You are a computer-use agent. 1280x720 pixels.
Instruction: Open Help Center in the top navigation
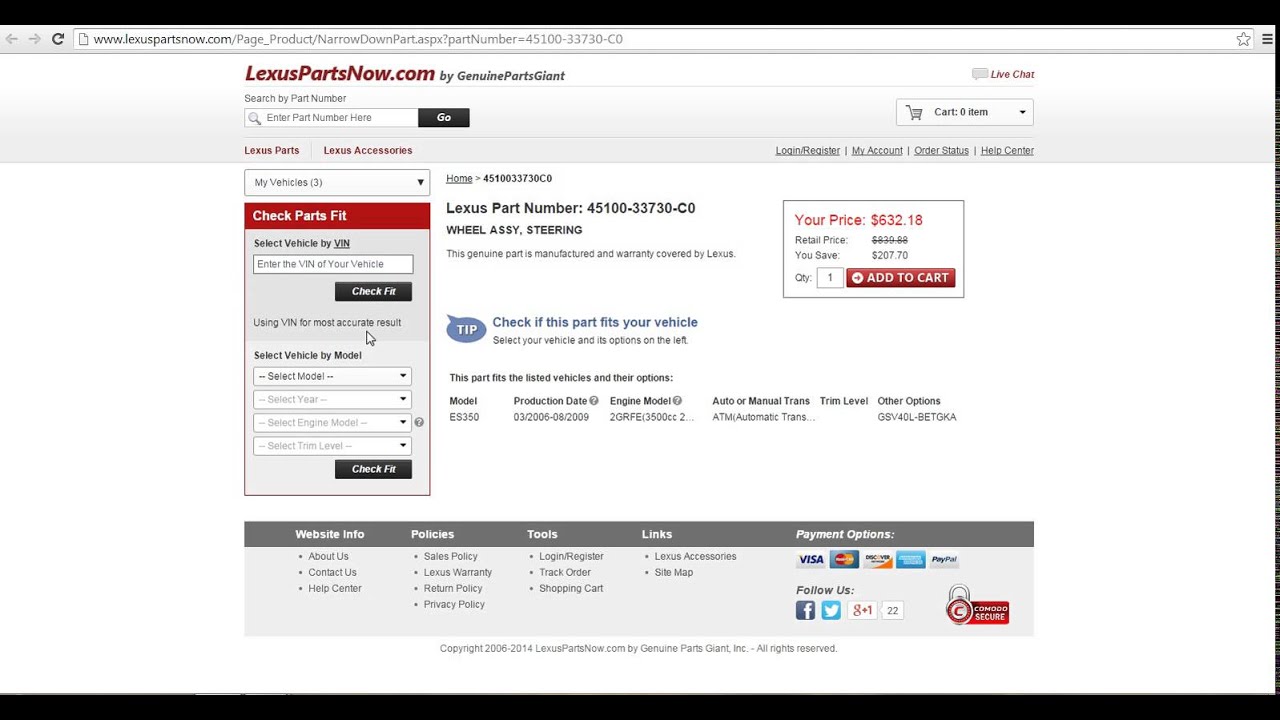click(1007, 151)
